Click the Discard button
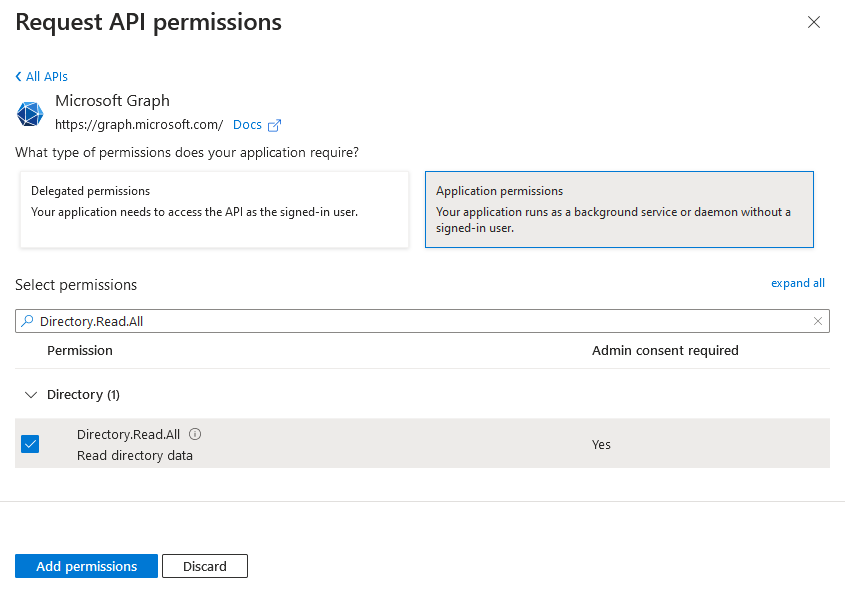The width and height of the screenshot is (845, 599). click(x=204, y=566)
